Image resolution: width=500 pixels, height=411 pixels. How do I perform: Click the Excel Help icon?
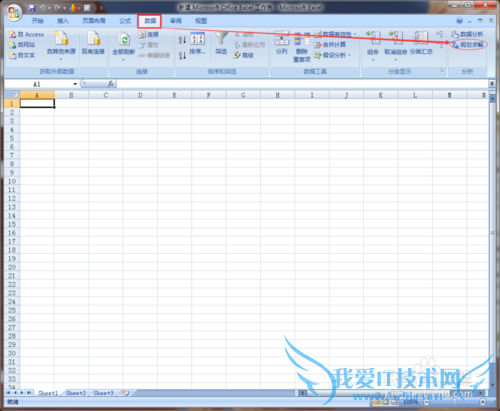(x=460, y=21)
